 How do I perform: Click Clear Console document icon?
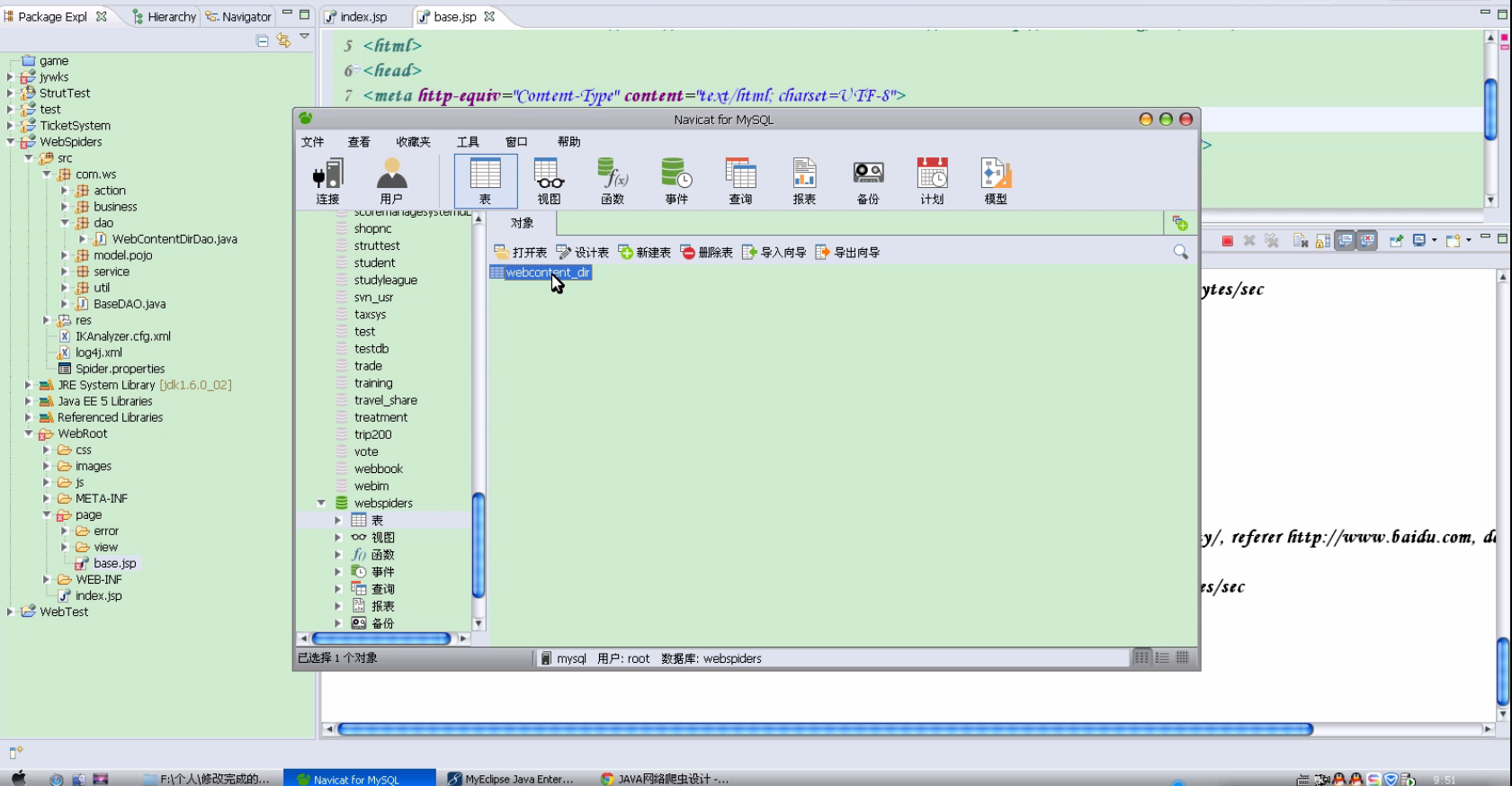click(1301, 241)
